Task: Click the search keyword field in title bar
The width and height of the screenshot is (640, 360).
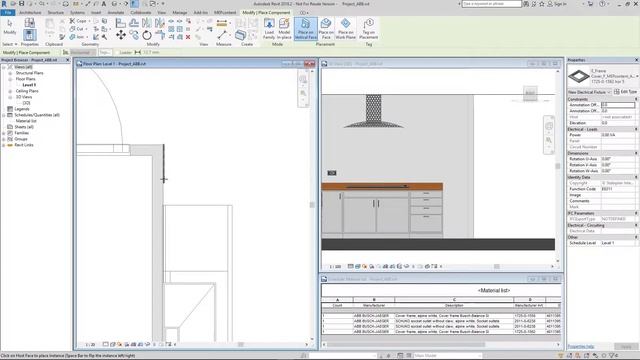Action: point(491,4)
